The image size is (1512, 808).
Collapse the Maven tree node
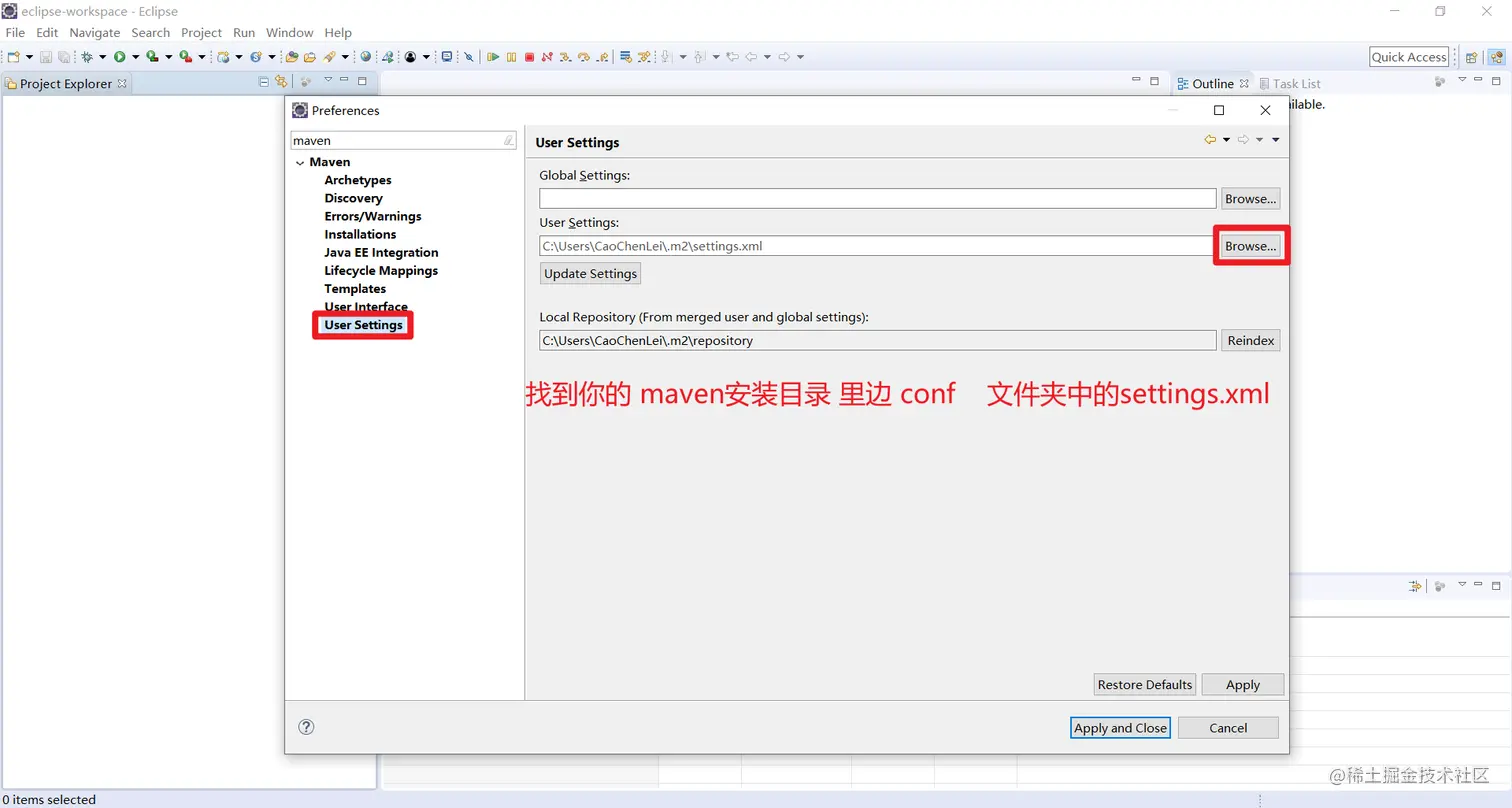point(300,162)
